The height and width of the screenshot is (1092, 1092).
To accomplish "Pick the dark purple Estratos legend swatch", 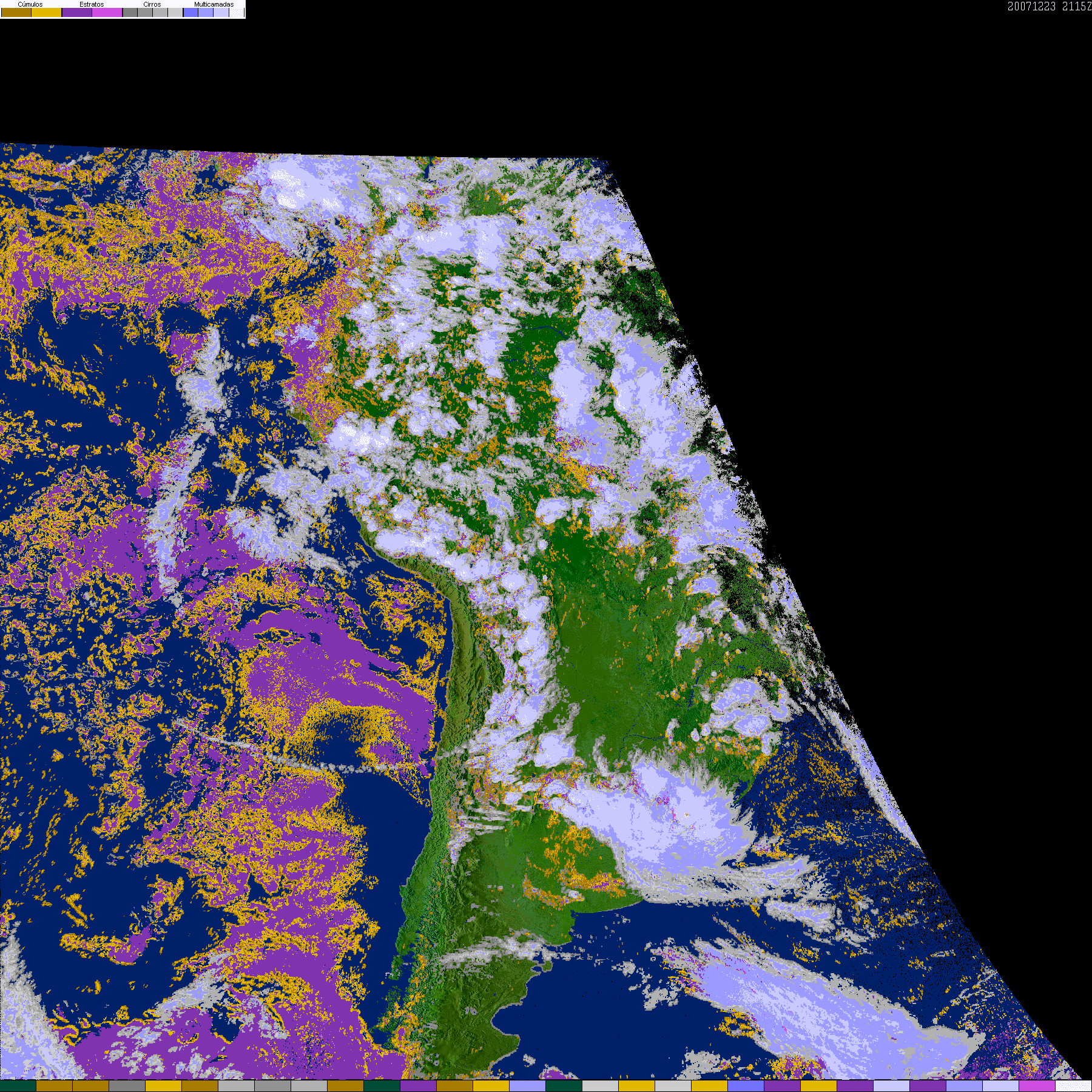I will [x=77, y=13].
